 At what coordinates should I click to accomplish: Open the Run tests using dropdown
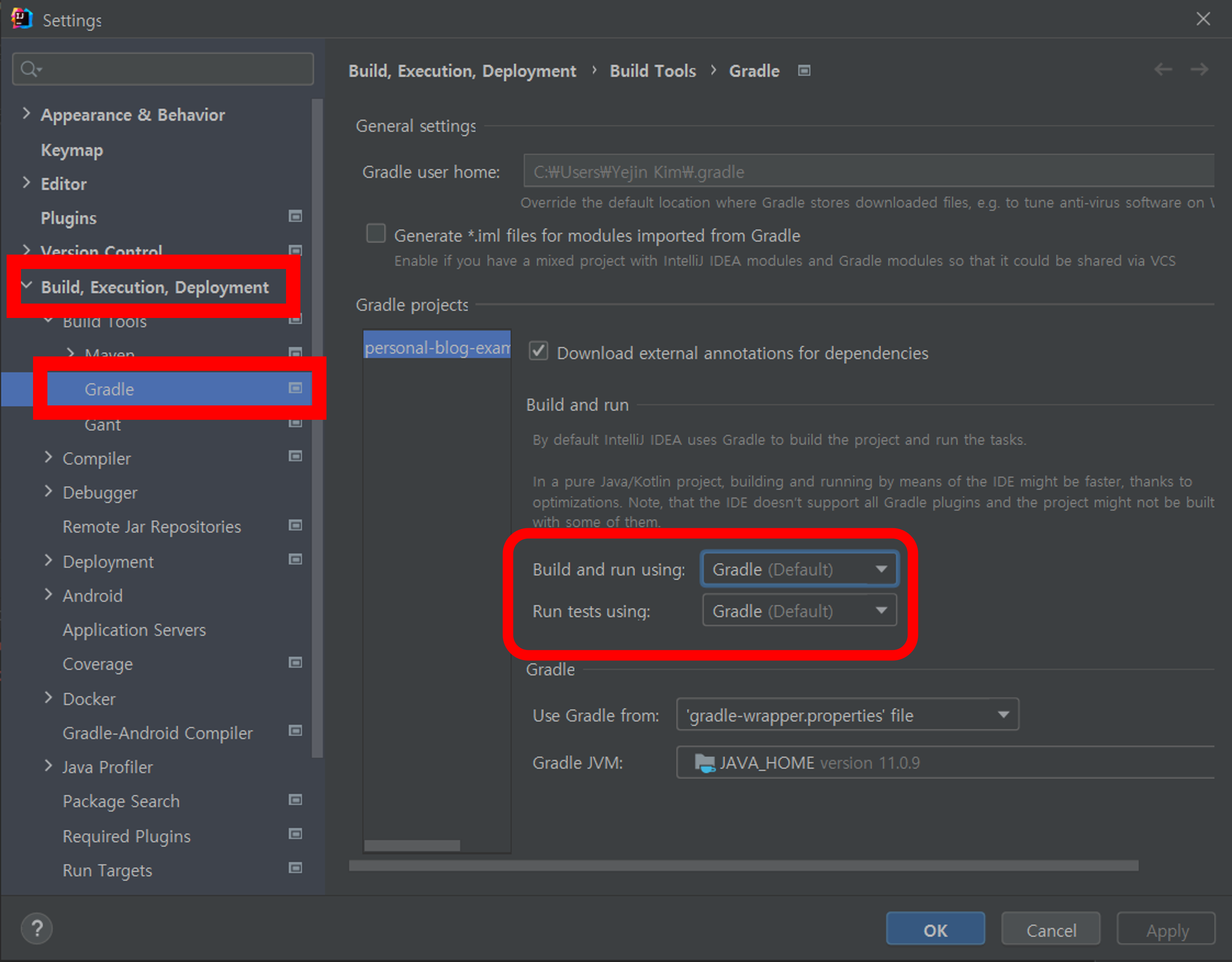tap(799, 611)
